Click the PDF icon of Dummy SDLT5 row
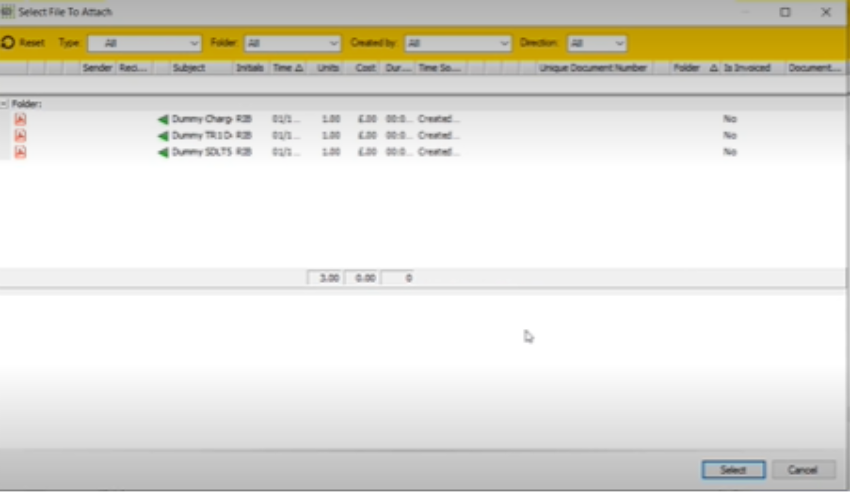850x492 pixels. (21, 152)
